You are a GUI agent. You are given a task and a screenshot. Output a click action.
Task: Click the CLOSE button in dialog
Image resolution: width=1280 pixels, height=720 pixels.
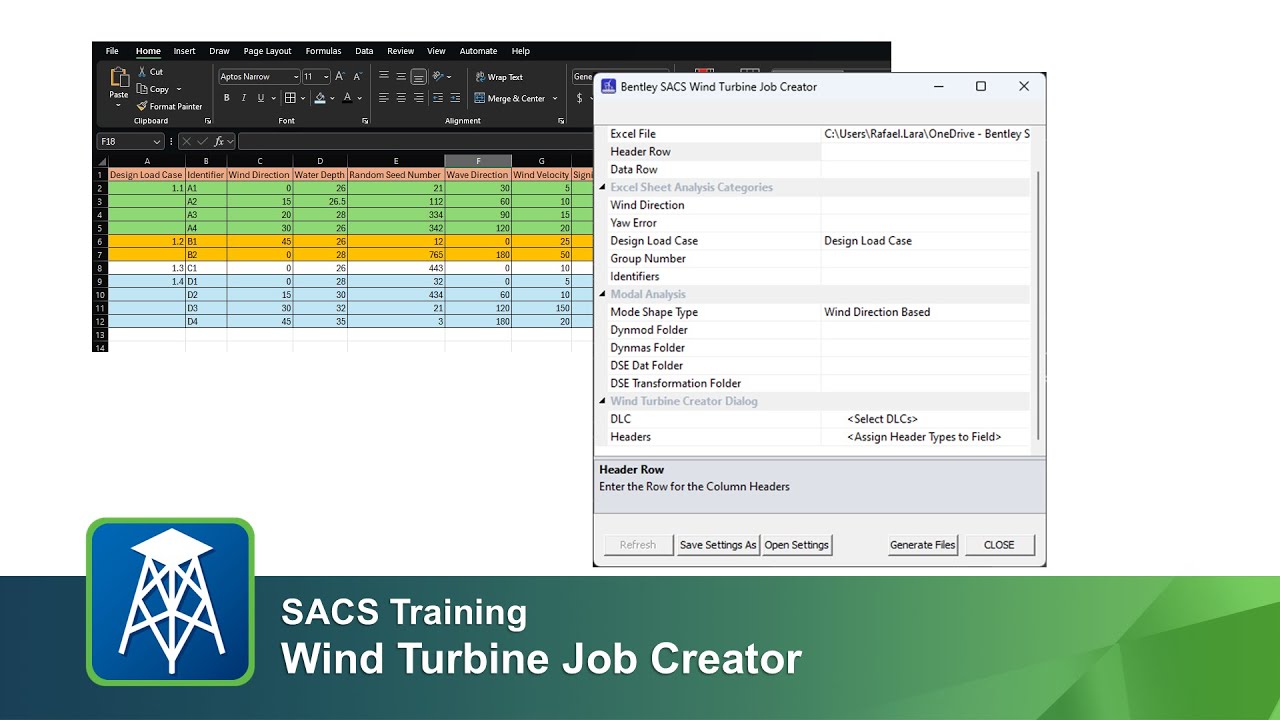tap(999, 545)
